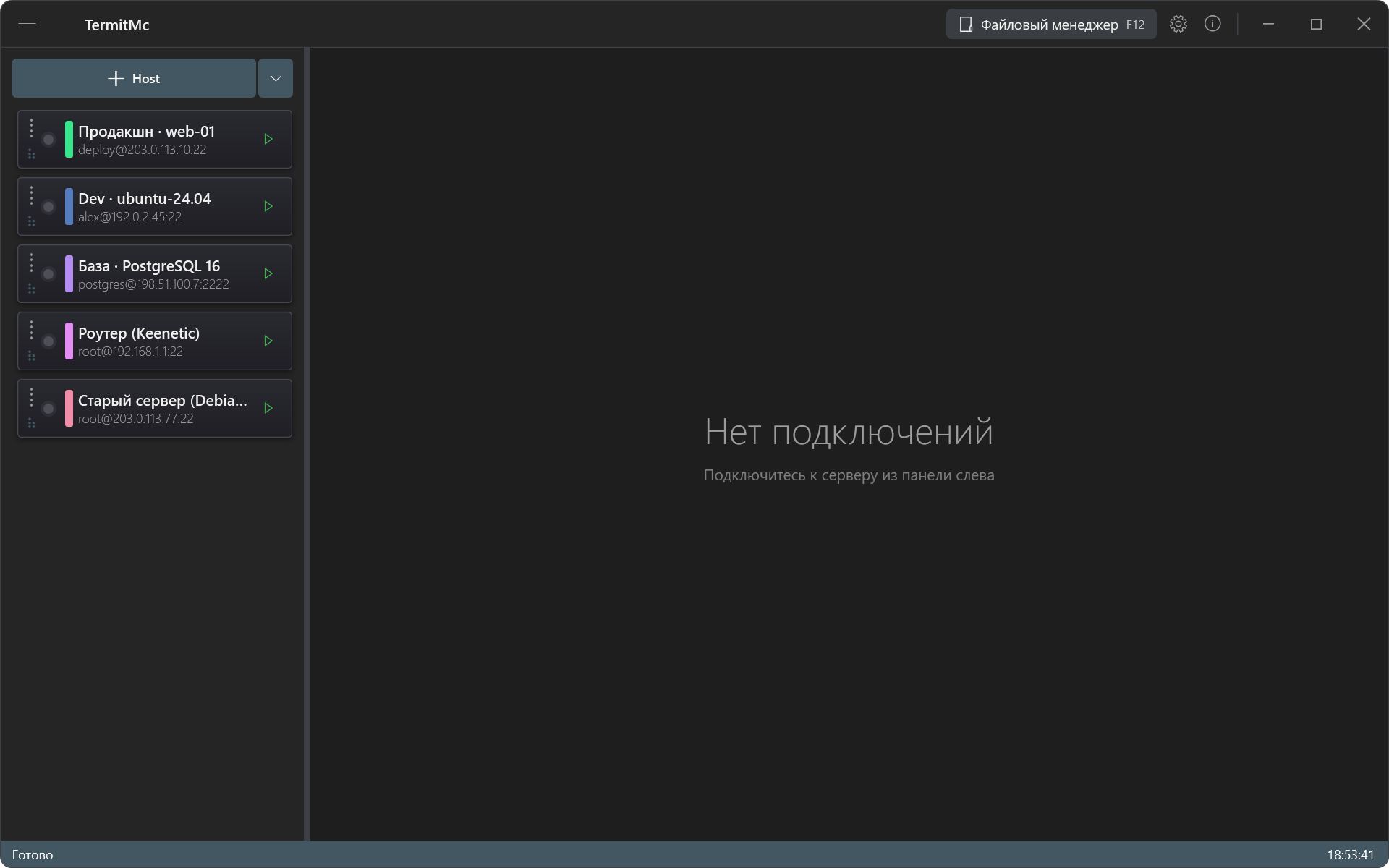Viewport: 1389px width, 868px height.
Task: Maximize the TermitMc window
Action: click(1316, 24)
